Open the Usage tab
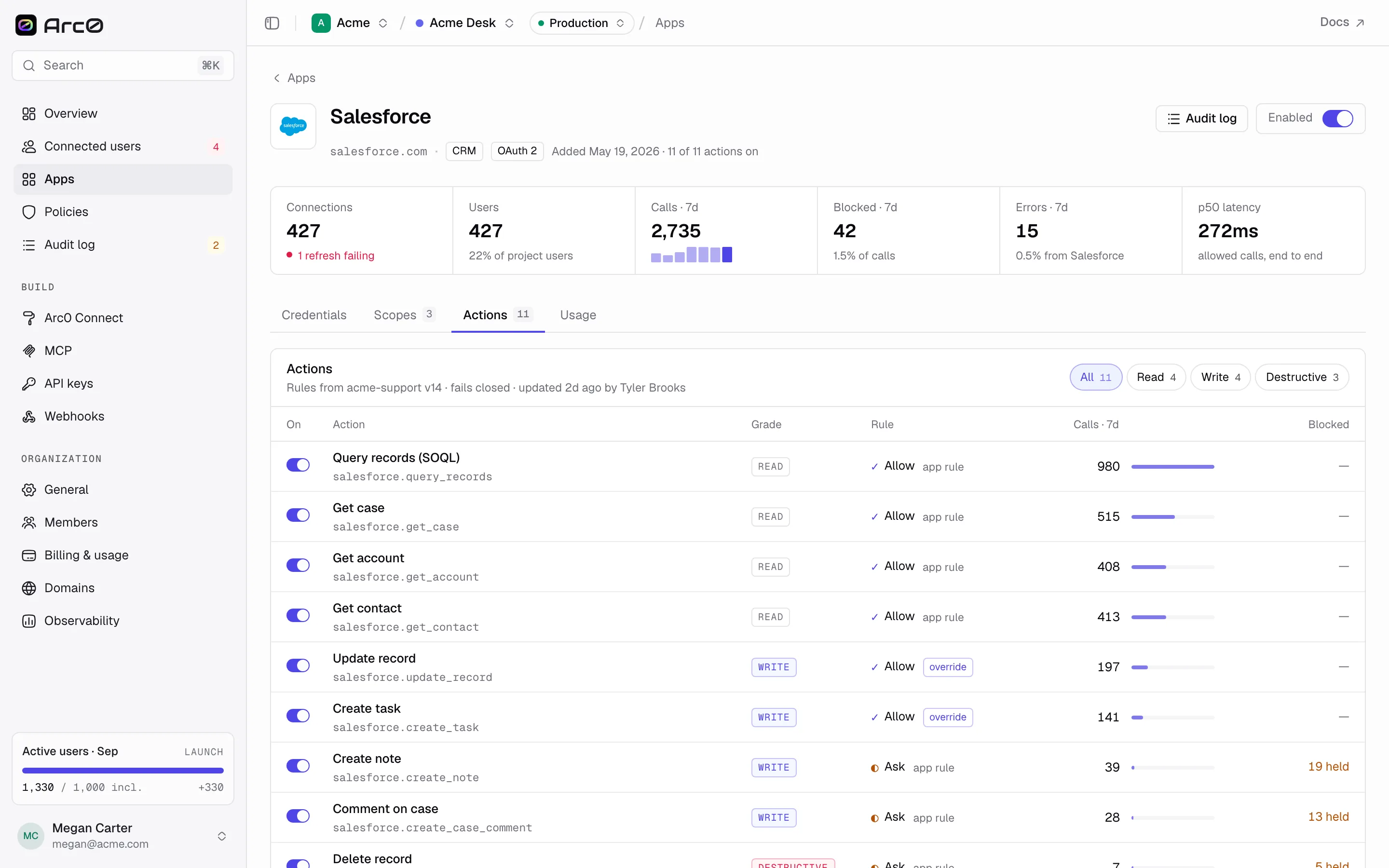 coord(578,314)
